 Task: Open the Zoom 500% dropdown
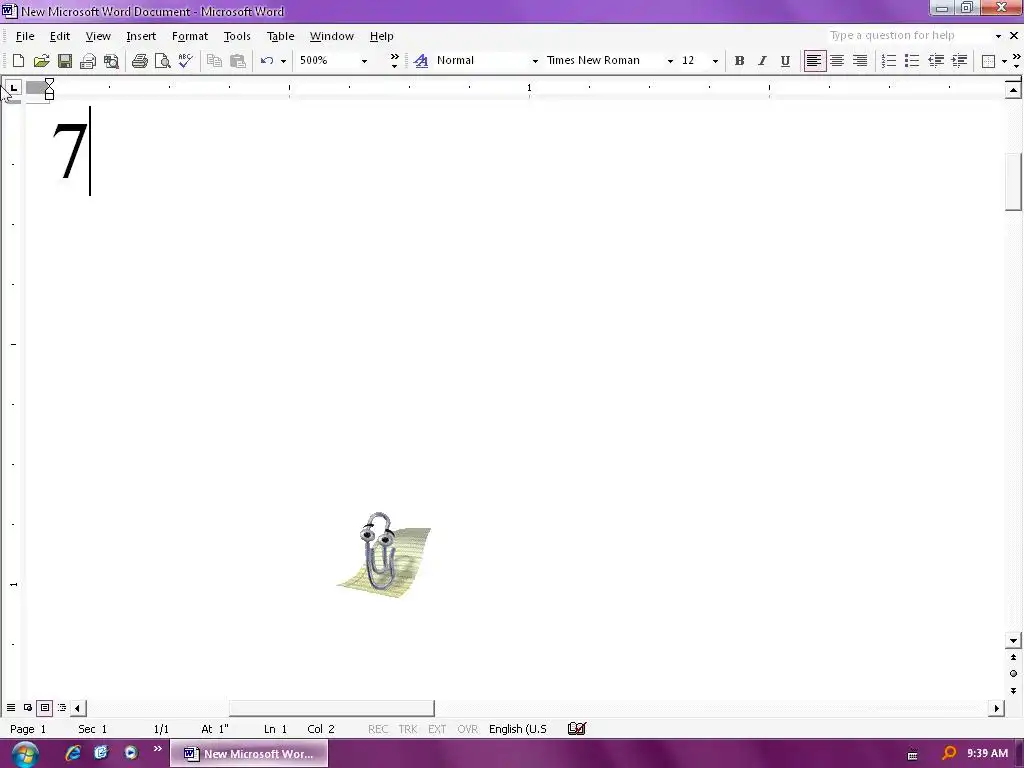[x=364, y=61]
